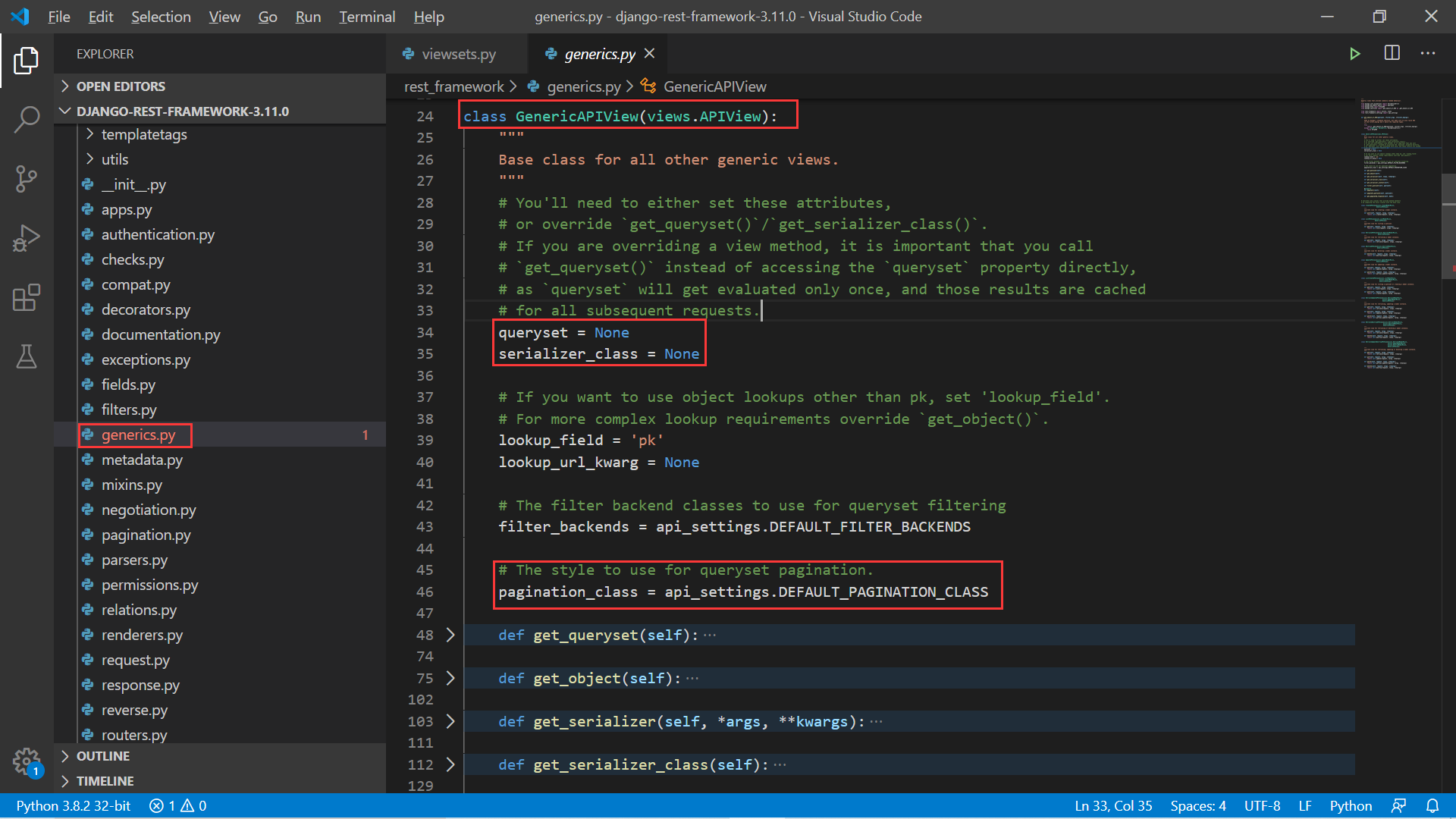Open decorators.py file

(x=146, y=310)
